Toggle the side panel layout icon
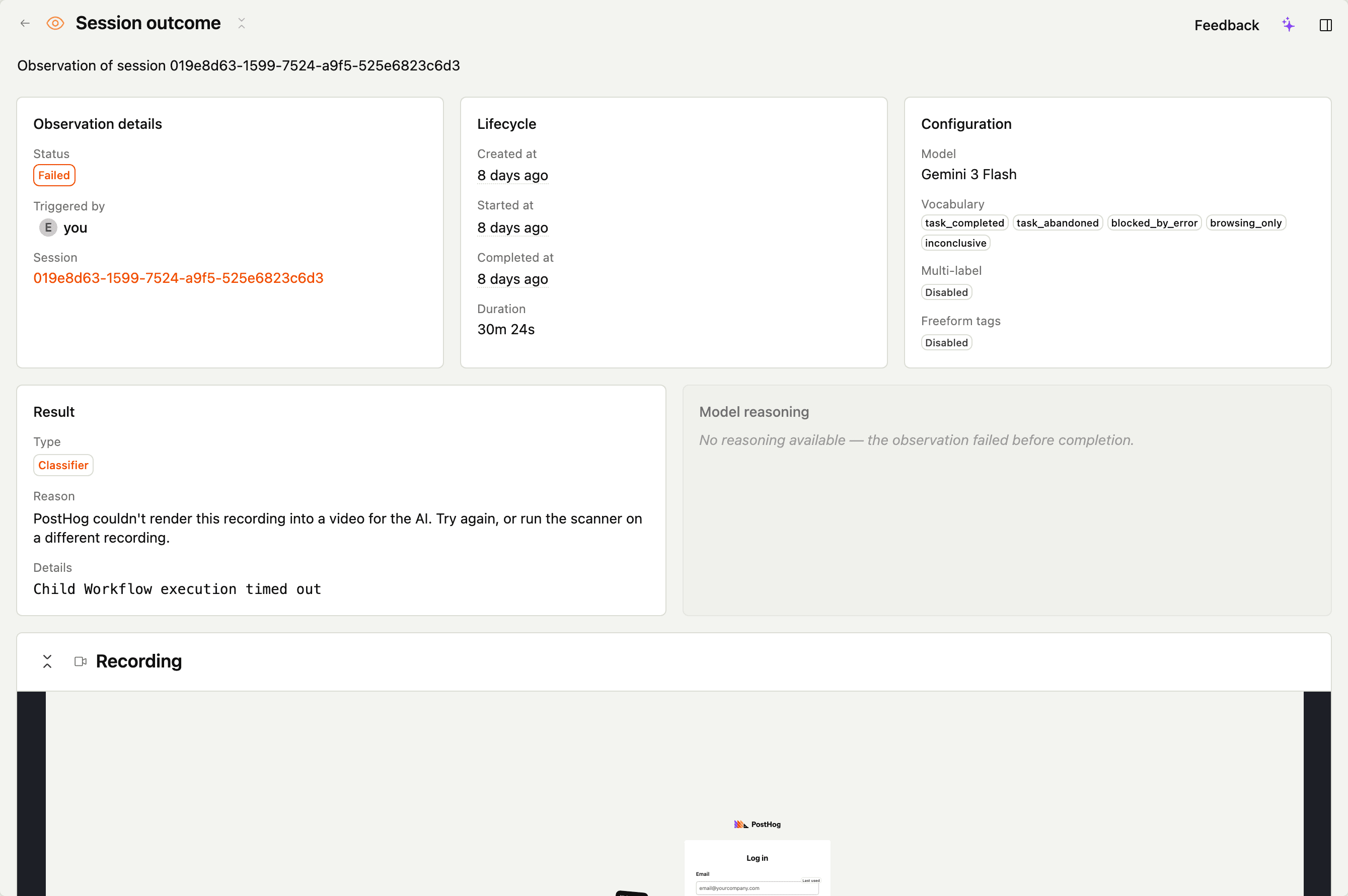Screen dimensions: 1348x896 (1326, 25)
